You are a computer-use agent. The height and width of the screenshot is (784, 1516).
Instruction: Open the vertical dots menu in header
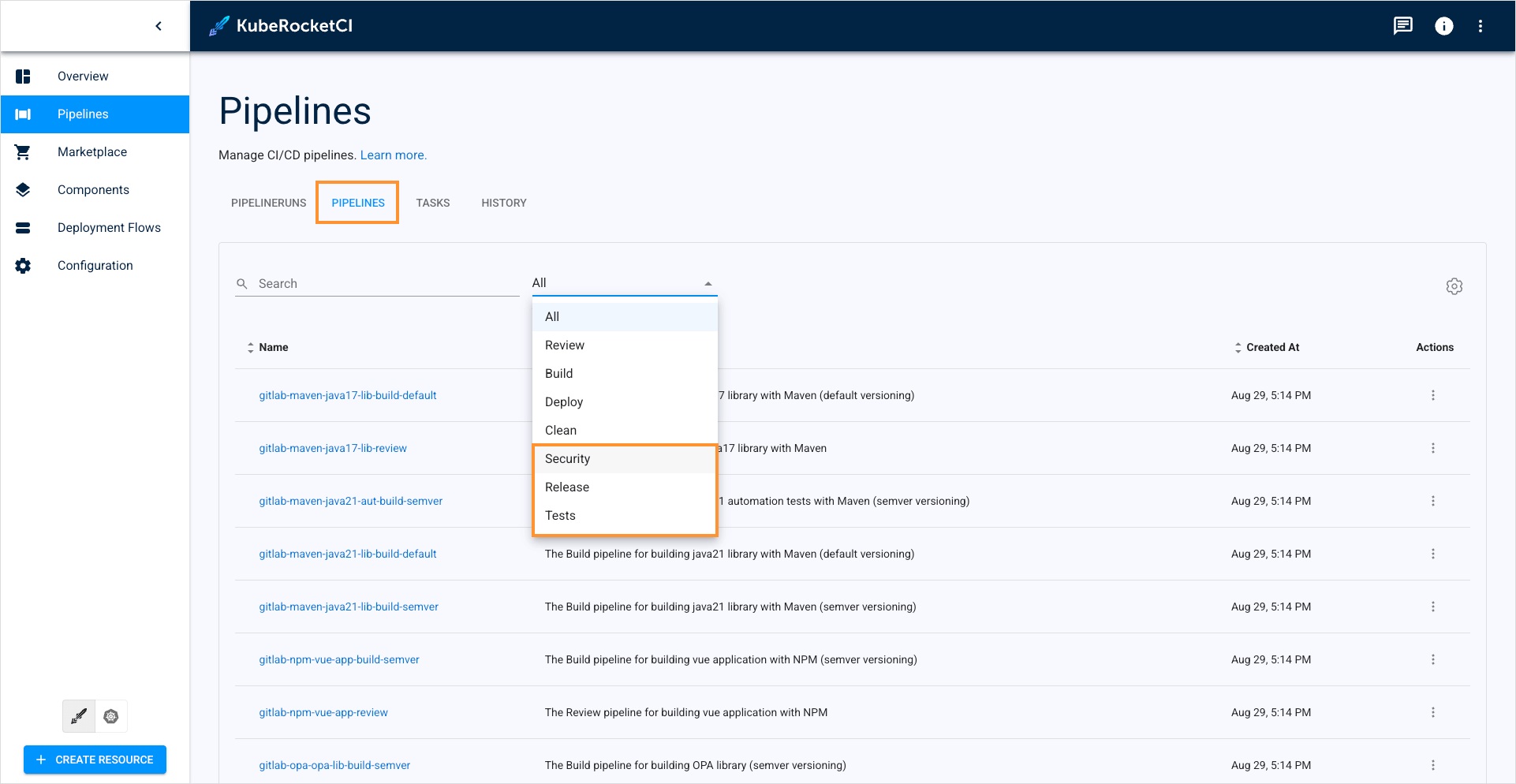click(1480, 26)
